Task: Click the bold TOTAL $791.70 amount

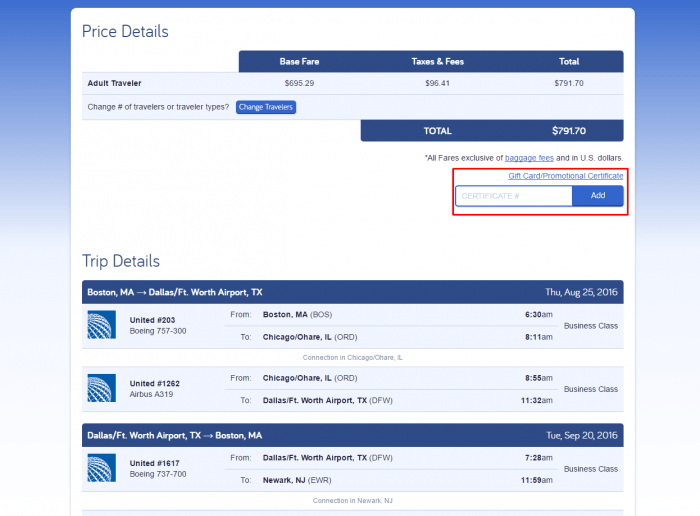Action: [x=569, y=131]
